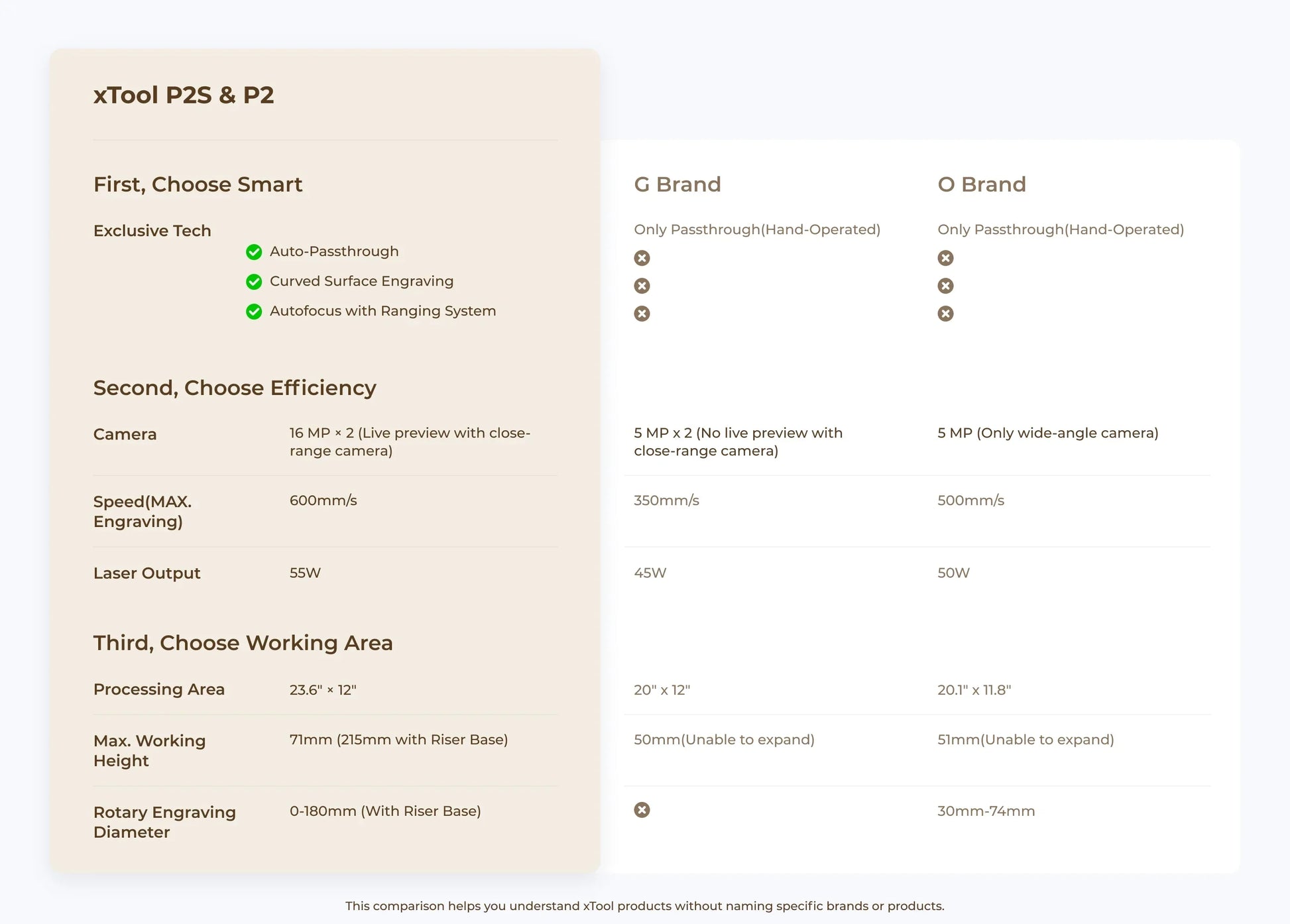Click O Brand's 30mm-74mm rotary diameter value
The width and height of the screenshot is (1290, 924).
[986, 811]
